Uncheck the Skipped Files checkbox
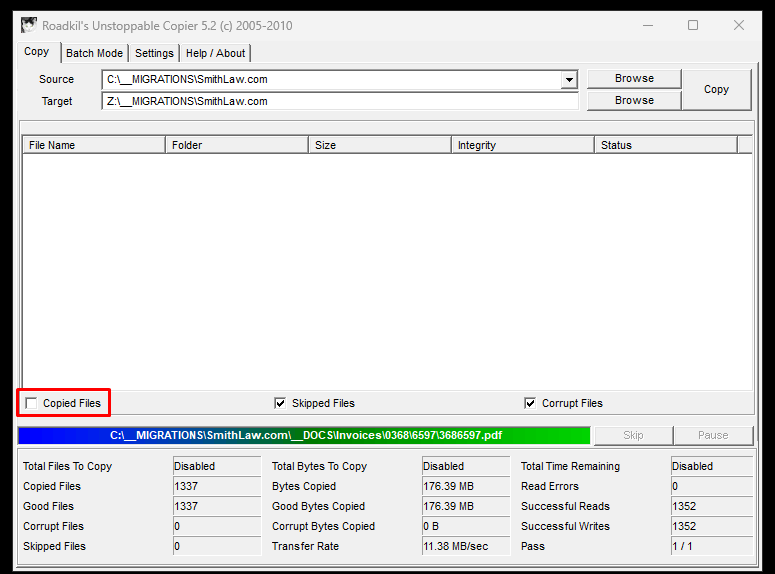The width and height of the screenshot is (775, 574). 280,403
